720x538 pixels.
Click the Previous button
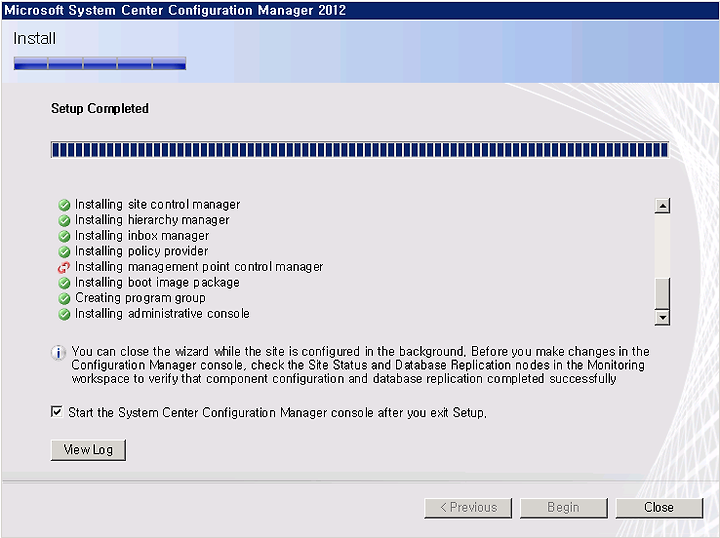(x=468, y=508)
